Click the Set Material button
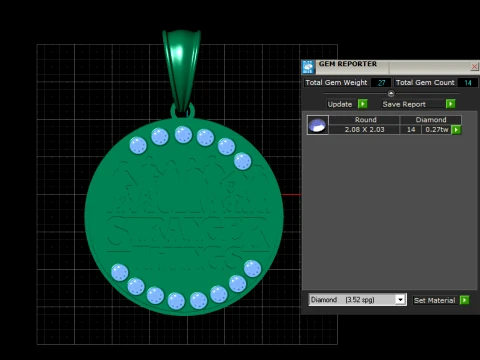480x360 pixels. pyautogui.click(x=435, y=300)
